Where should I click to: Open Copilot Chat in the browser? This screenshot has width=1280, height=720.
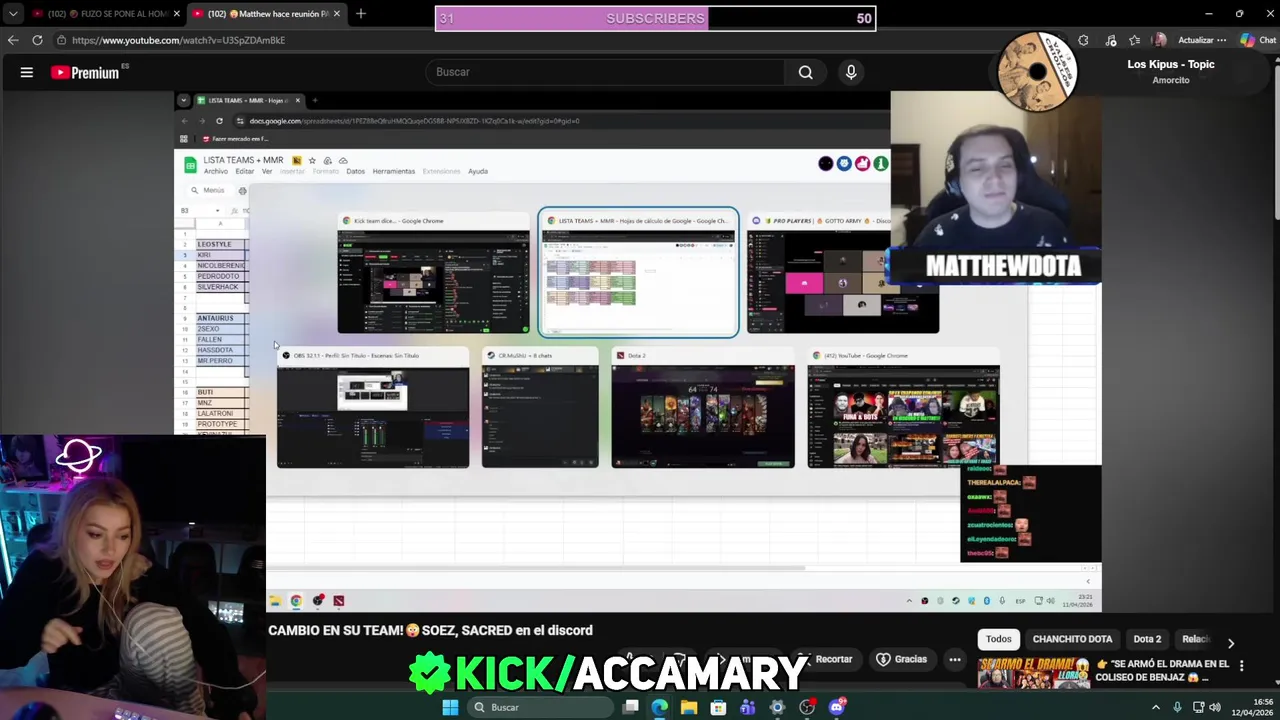1258,40
